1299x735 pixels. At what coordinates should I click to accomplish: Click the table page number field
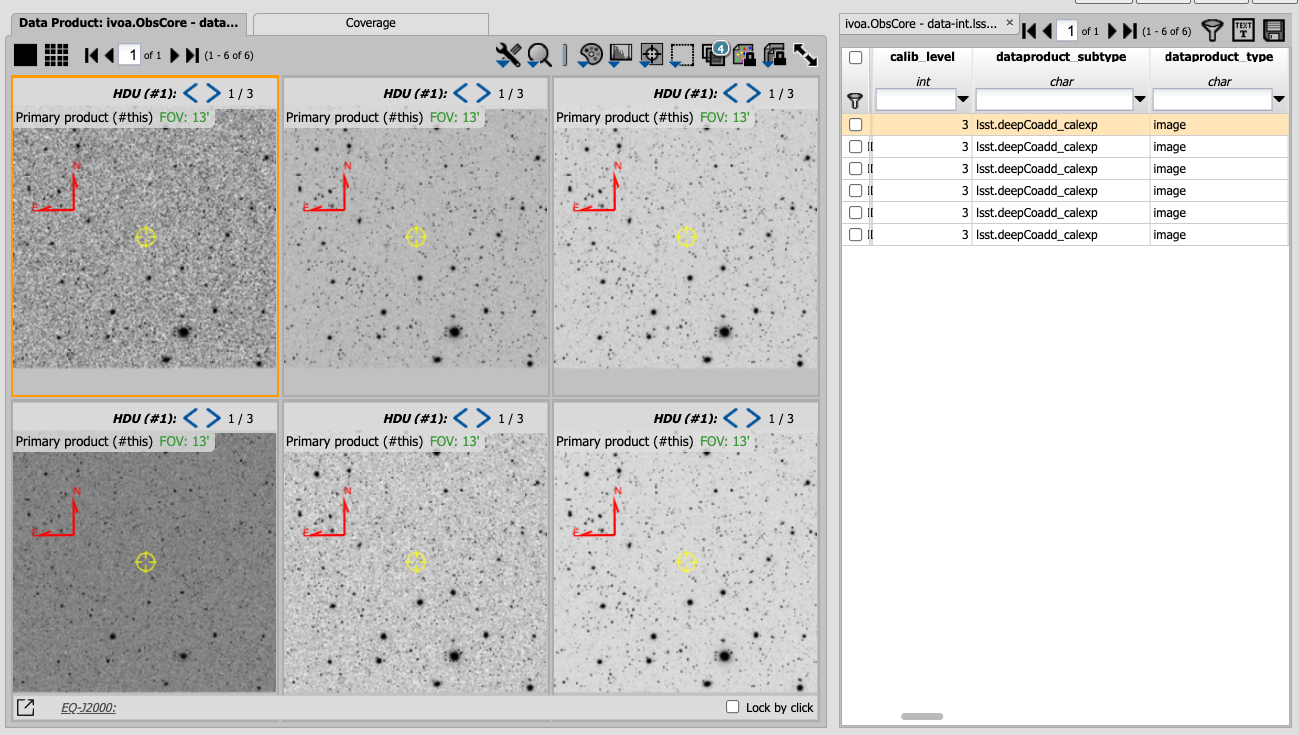coord(1067,30)
